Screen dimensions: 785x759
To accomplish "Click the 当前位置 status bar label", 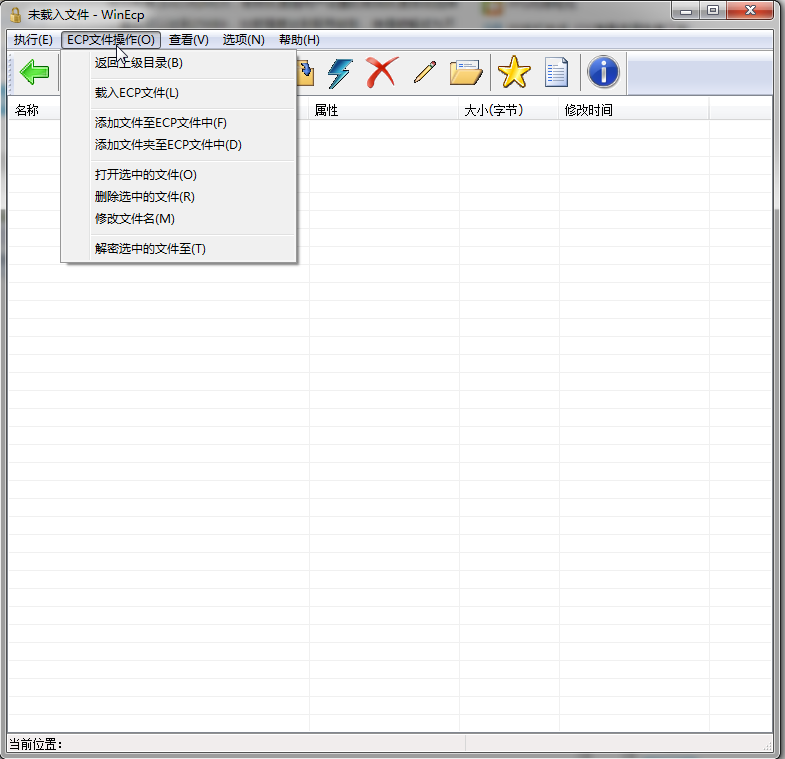I will (x=35, y=744).
